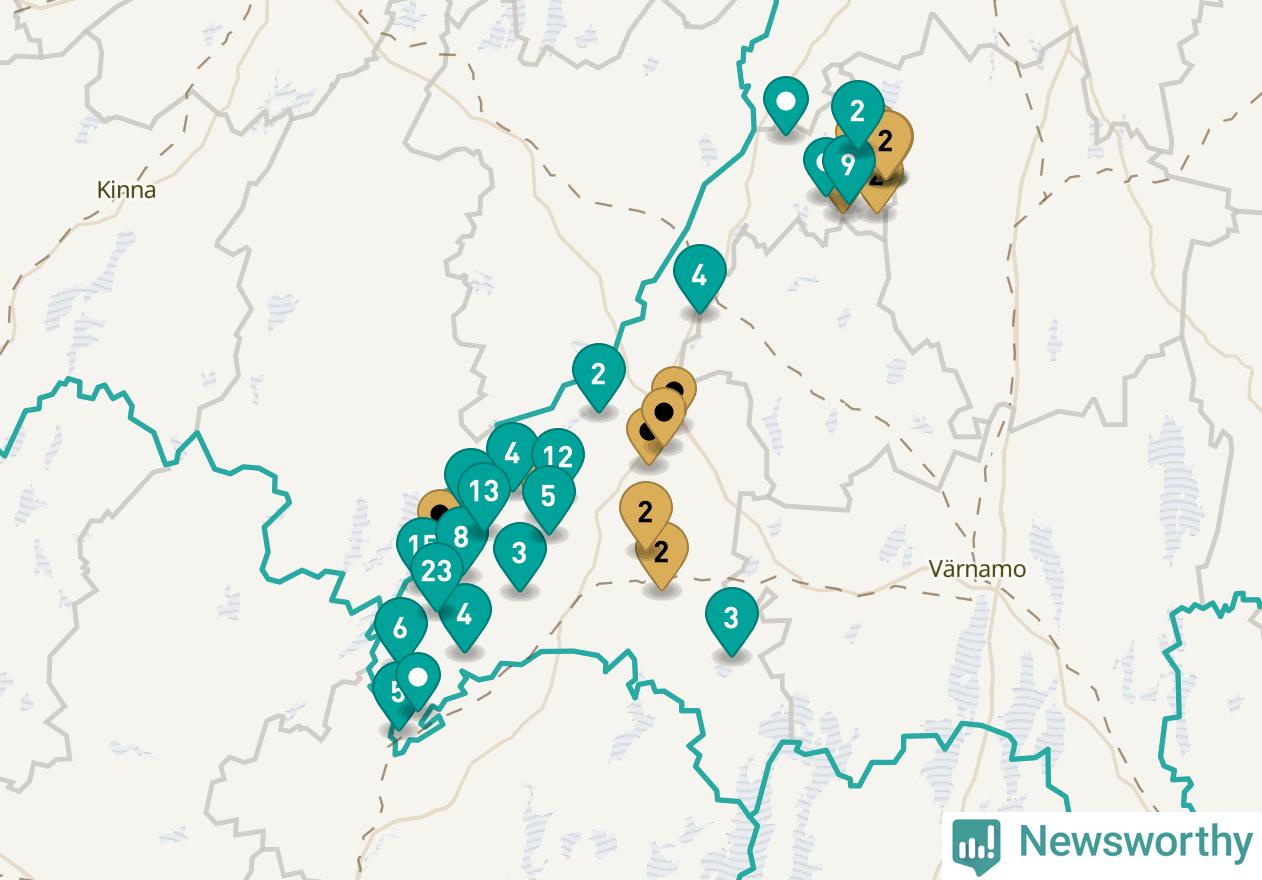This screenshot has width=1262, height=880.
Task: Click the Kinna town label
Action: point(127,190)
